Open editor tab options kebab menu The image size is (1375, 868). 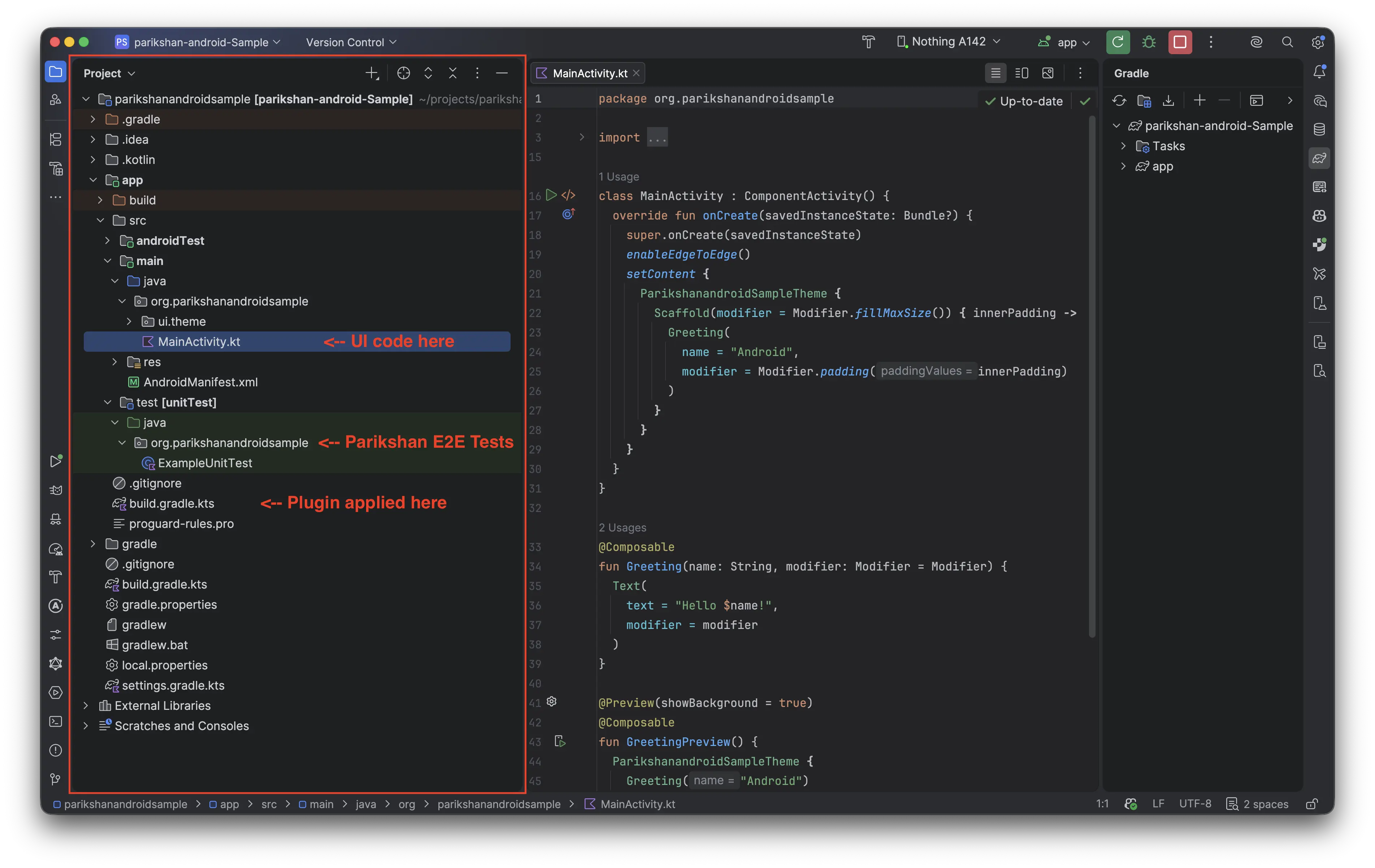[1080, 73]
